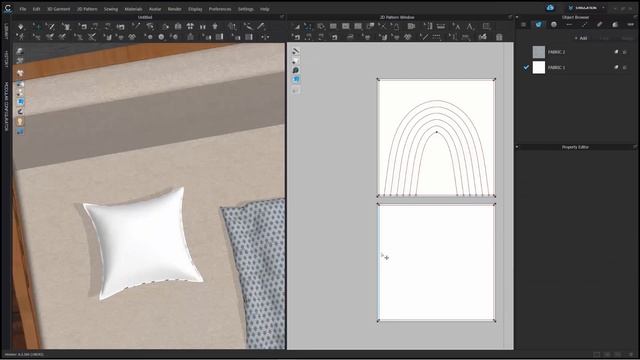Select the highlighted Edit Pattern tool
The width and height of the screenshot is (640, 360).
(308, 27)
